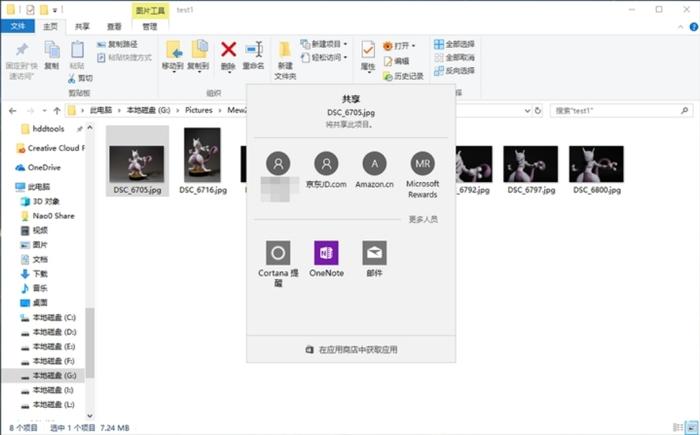Select the Rename ribbon button
This screenshot has width=700, height=435.
[254, 54]
